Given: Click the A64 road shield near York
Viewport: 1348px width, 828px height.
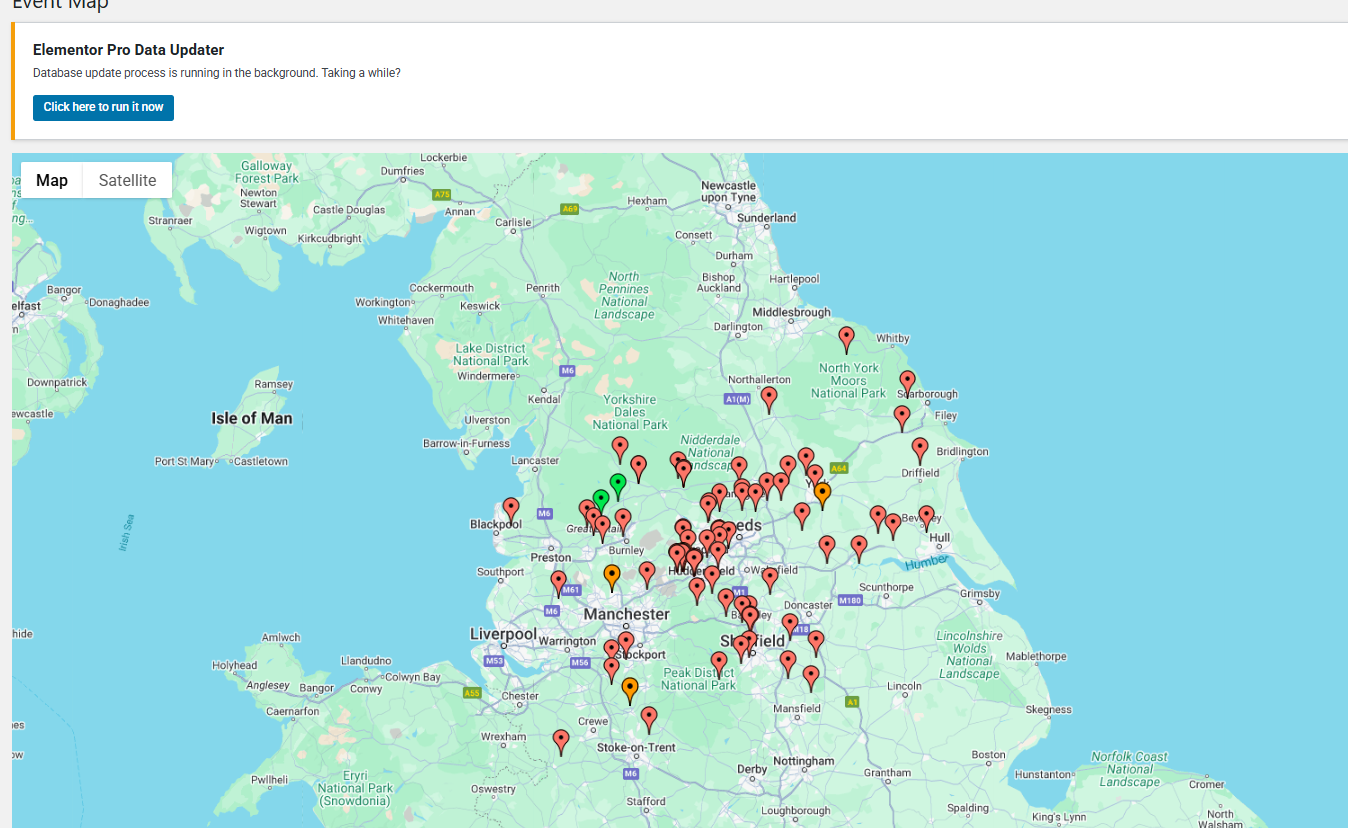Looking at the screenshot, I should coord(839,468).
